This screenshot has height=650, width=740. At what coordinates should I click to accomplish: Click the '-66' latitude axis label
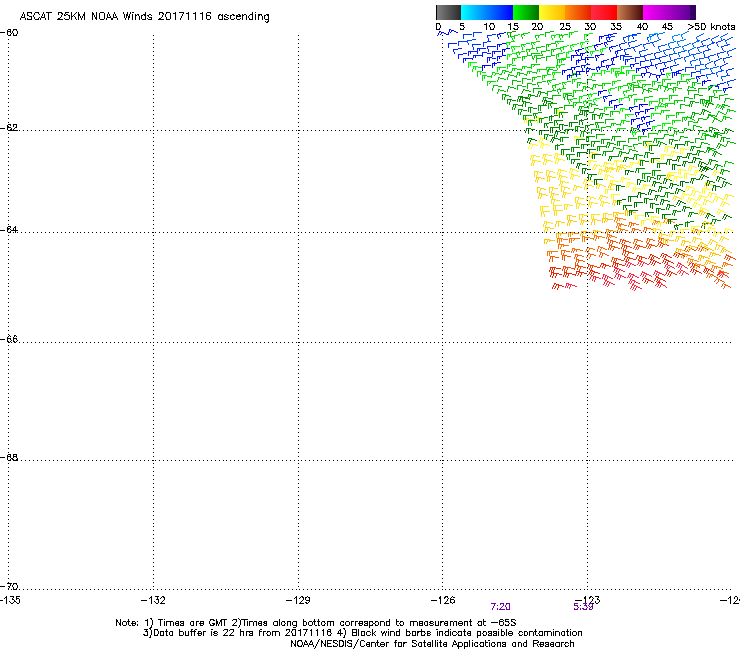pos(9,339)
